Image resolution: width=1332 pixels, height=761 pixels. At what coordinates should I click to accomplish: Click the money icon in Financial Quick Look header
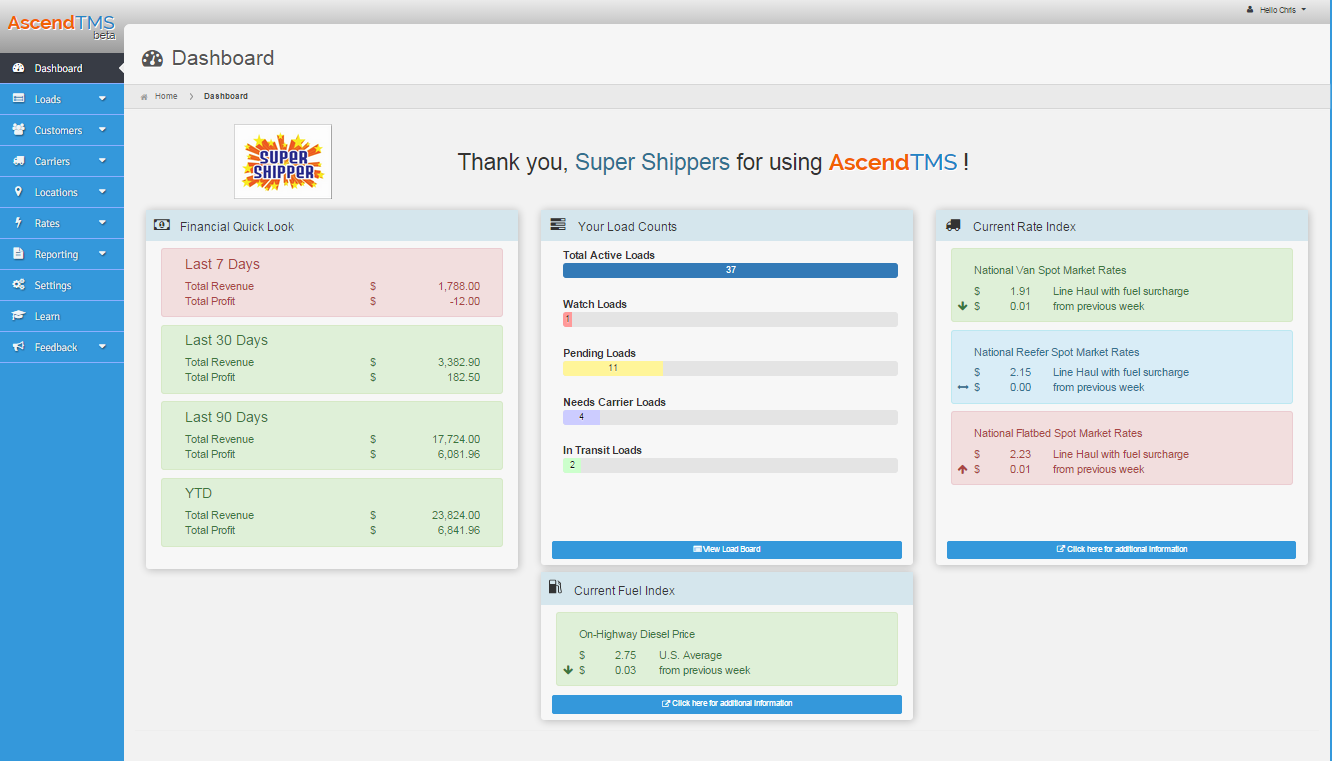[162, 225]
